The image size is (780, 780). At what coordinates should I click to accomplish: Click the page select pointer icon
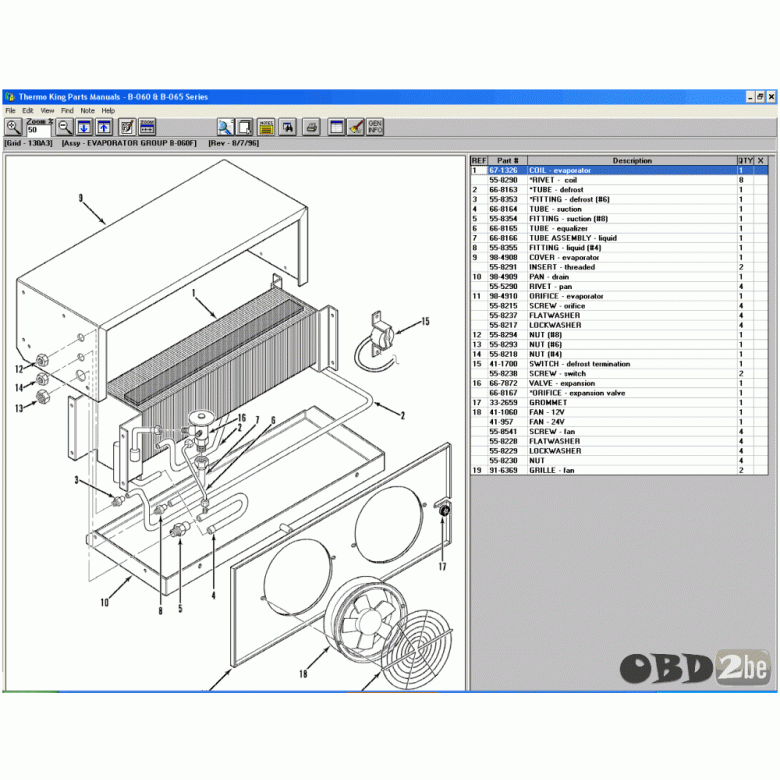click(x=245, y=127)
